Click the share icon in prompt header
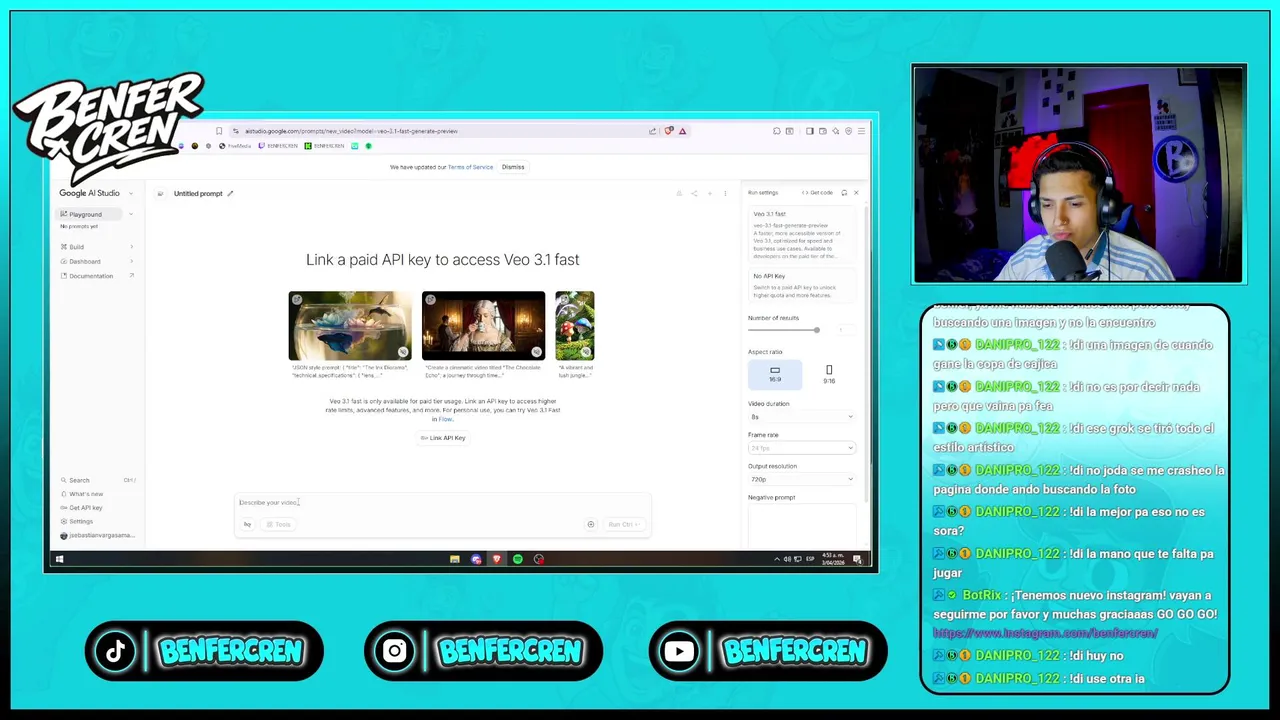 point(694,193)
